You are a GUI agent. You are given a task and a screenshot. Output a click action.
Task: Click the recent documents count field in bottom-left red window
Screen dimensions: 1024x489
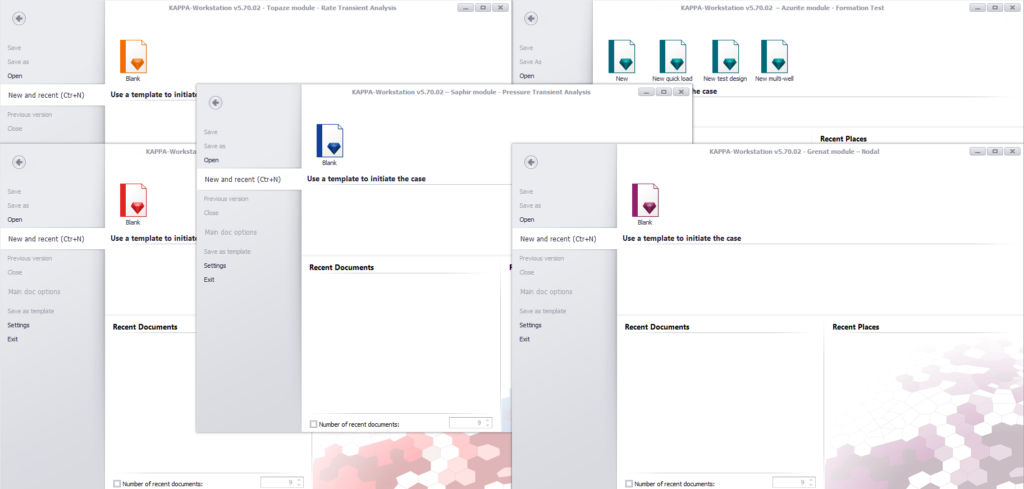[x=281, y=482]
